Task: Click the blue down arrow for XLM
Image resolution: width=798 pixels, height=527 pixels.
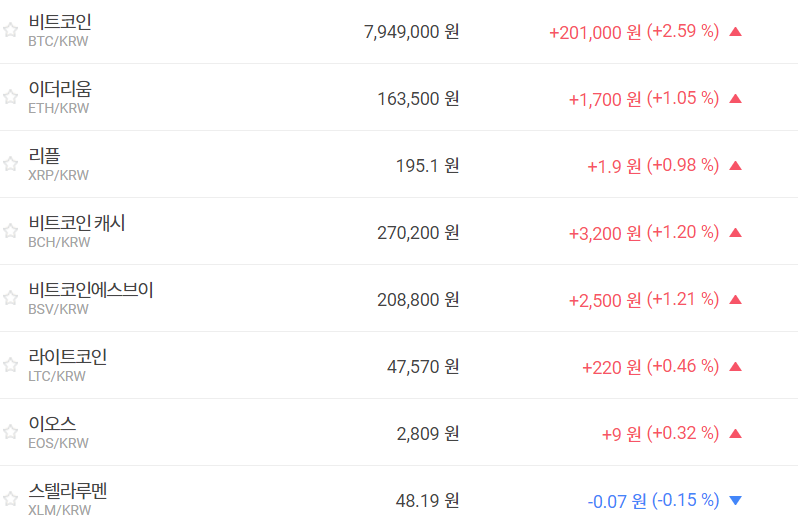Action: point(736,500)
